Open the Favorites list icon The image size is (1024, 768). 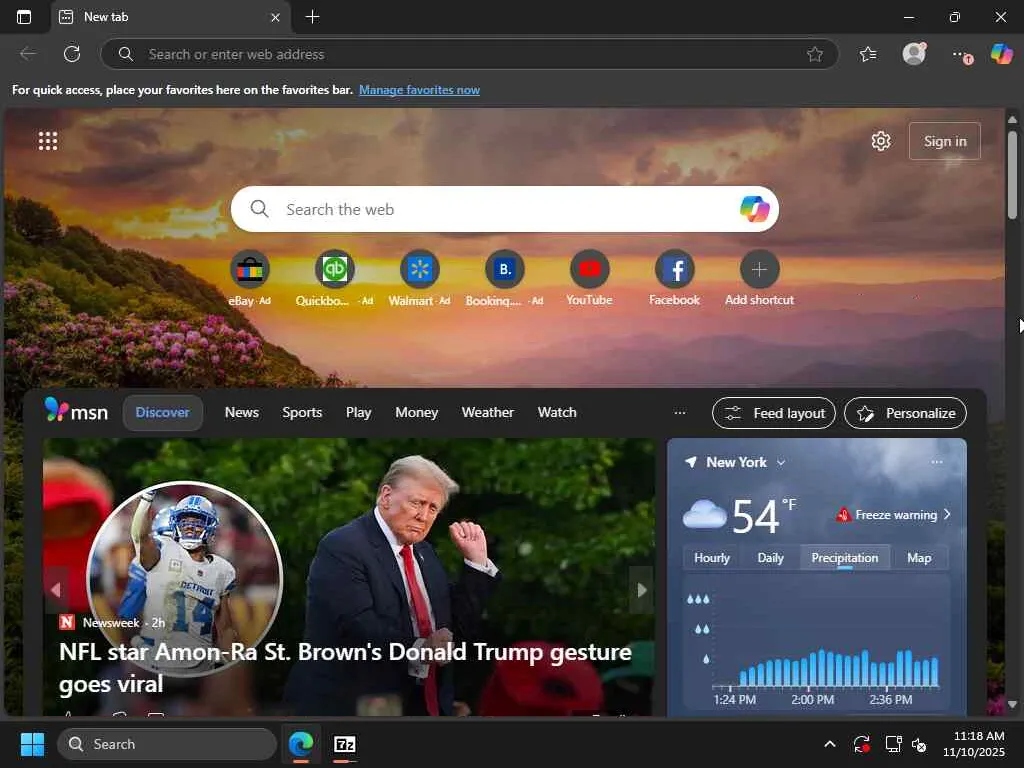pos(868,54)
